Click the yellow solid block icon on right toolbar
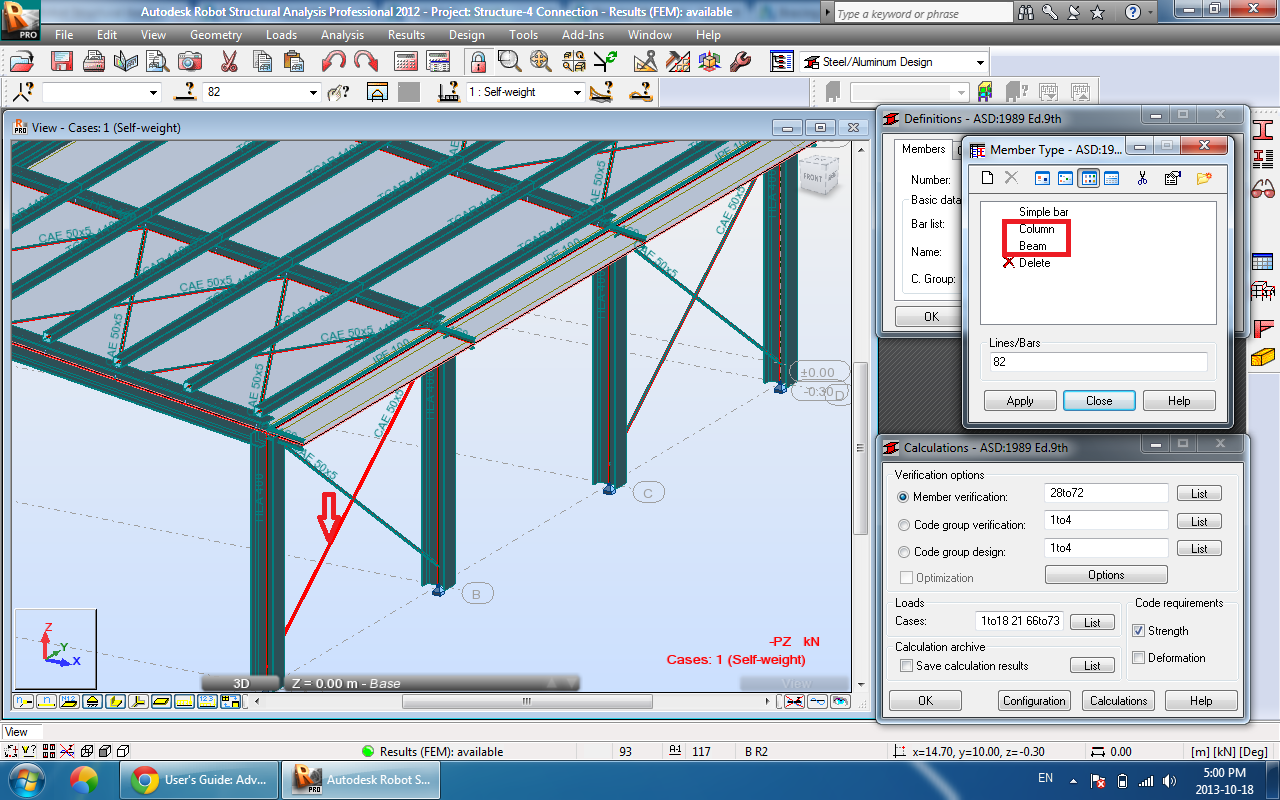1280x800 pixels. (1263, 356)
